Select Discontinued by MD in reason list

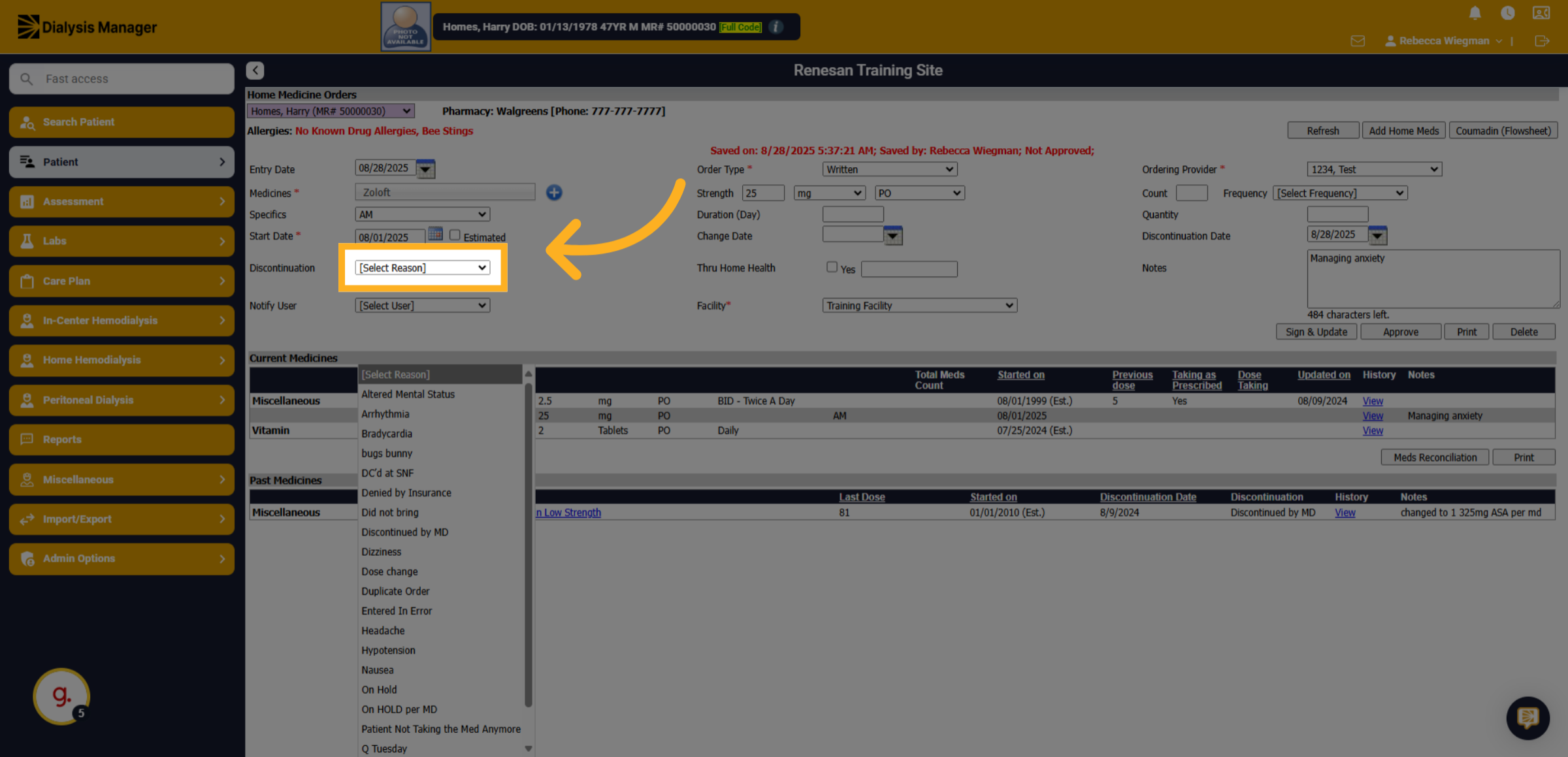tap(405, 532)
